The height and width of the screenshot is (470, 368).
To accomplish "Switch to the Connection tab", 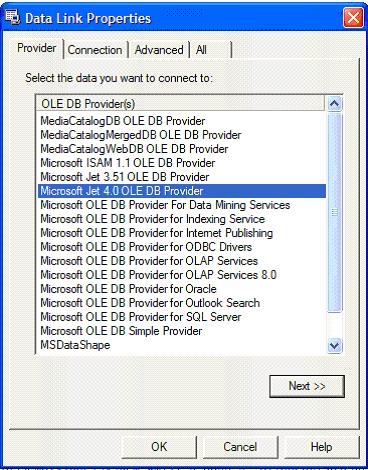I will point(95,50).
